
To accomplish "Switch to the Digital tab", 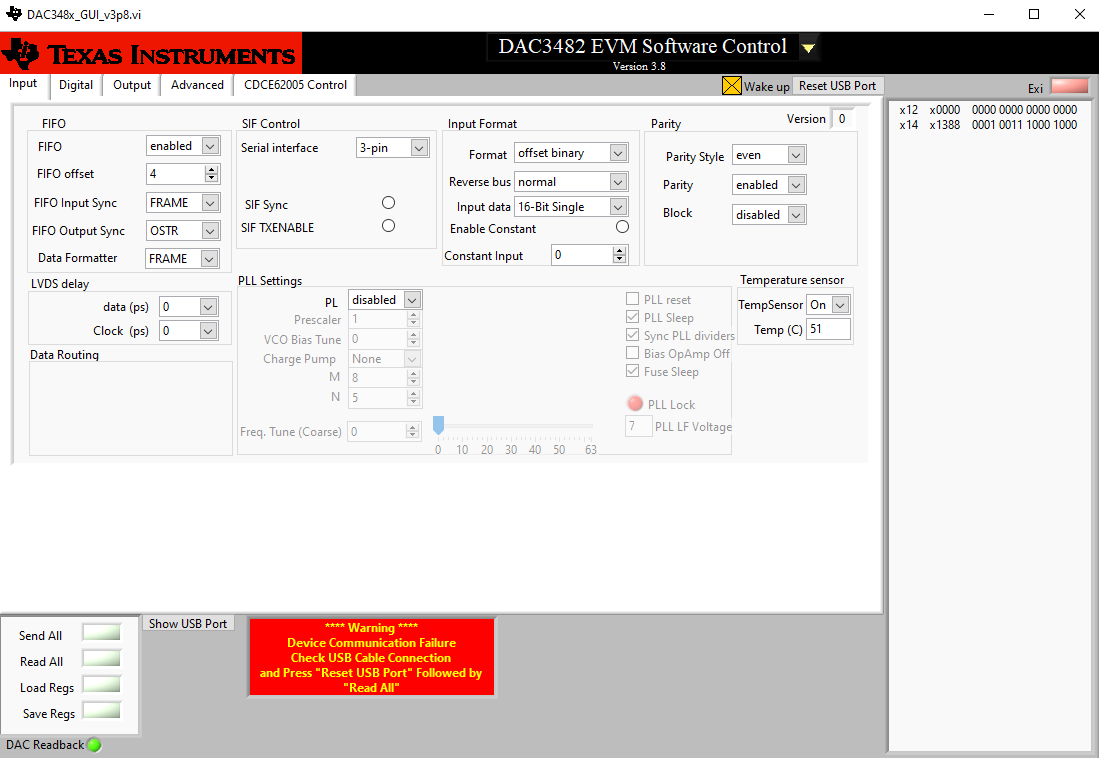I will click(x=76, y=85).
